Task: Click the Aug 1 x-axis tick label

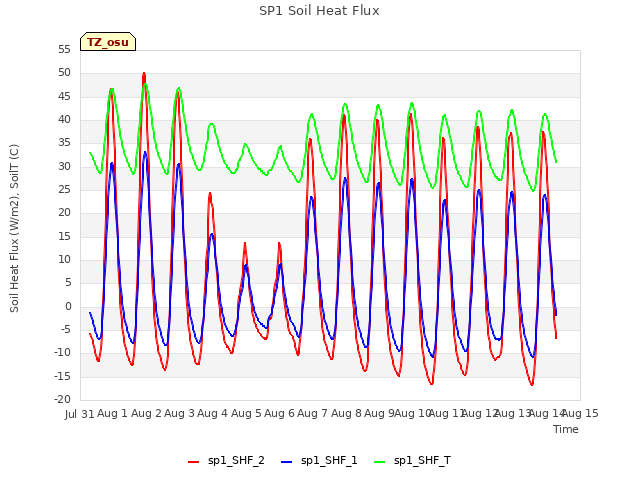Action: [x=113, y=413]
